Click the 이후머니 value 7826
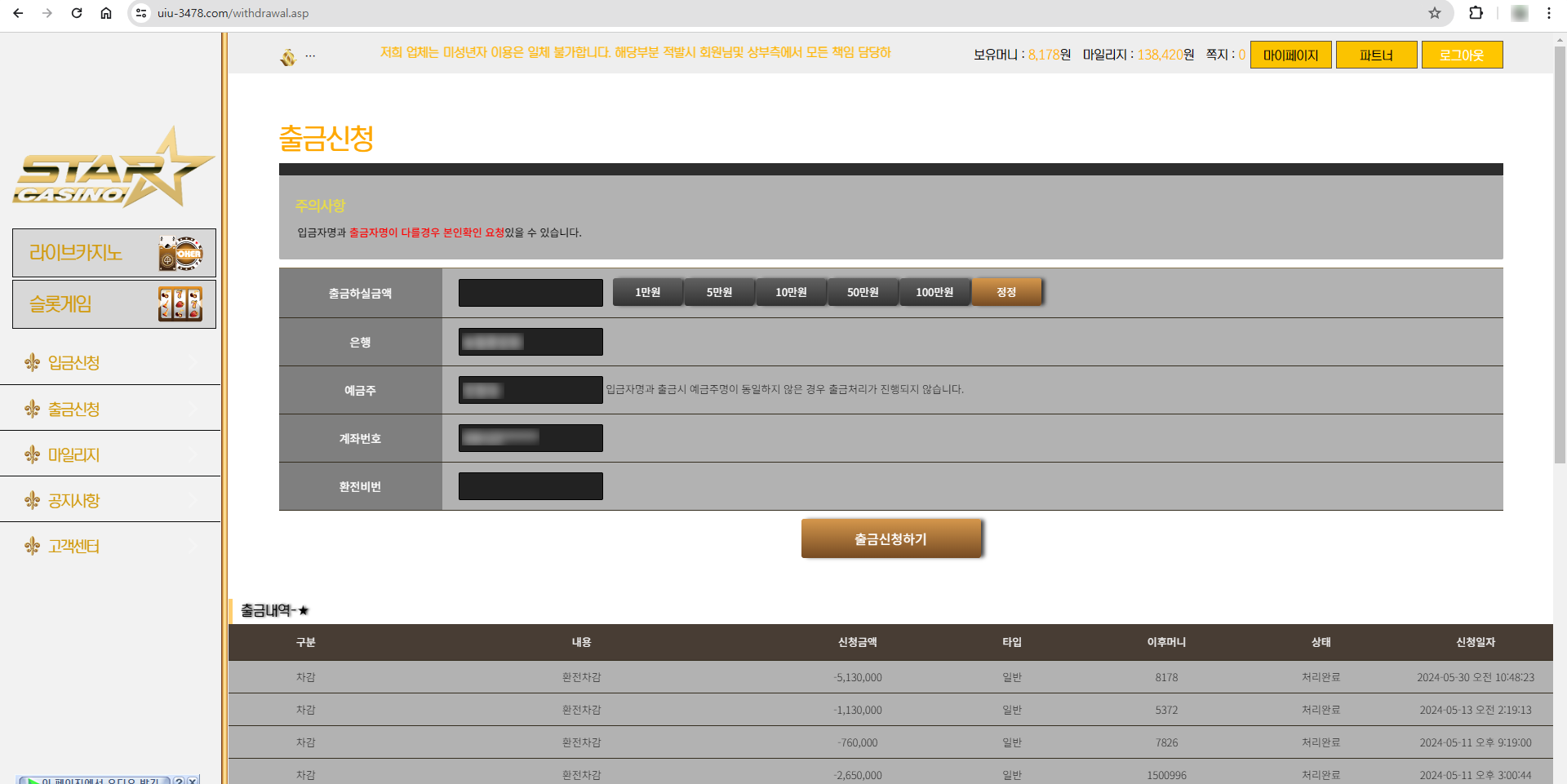The height and width of the screenshot is (784, 1567). coord(1166,742)
